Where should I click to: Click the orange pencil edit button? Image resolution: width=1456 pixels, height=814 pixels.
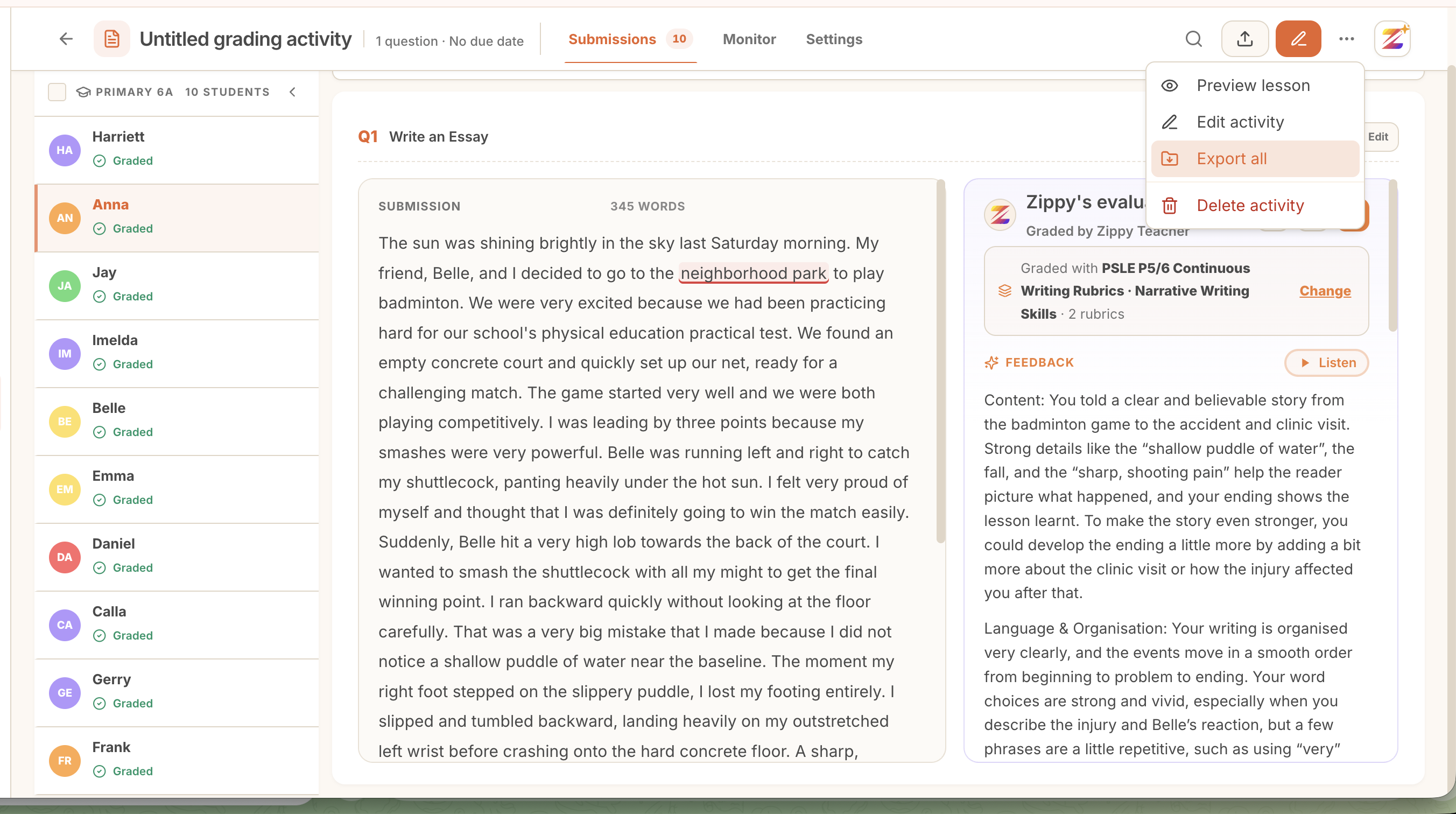[x=1298, y=39]
